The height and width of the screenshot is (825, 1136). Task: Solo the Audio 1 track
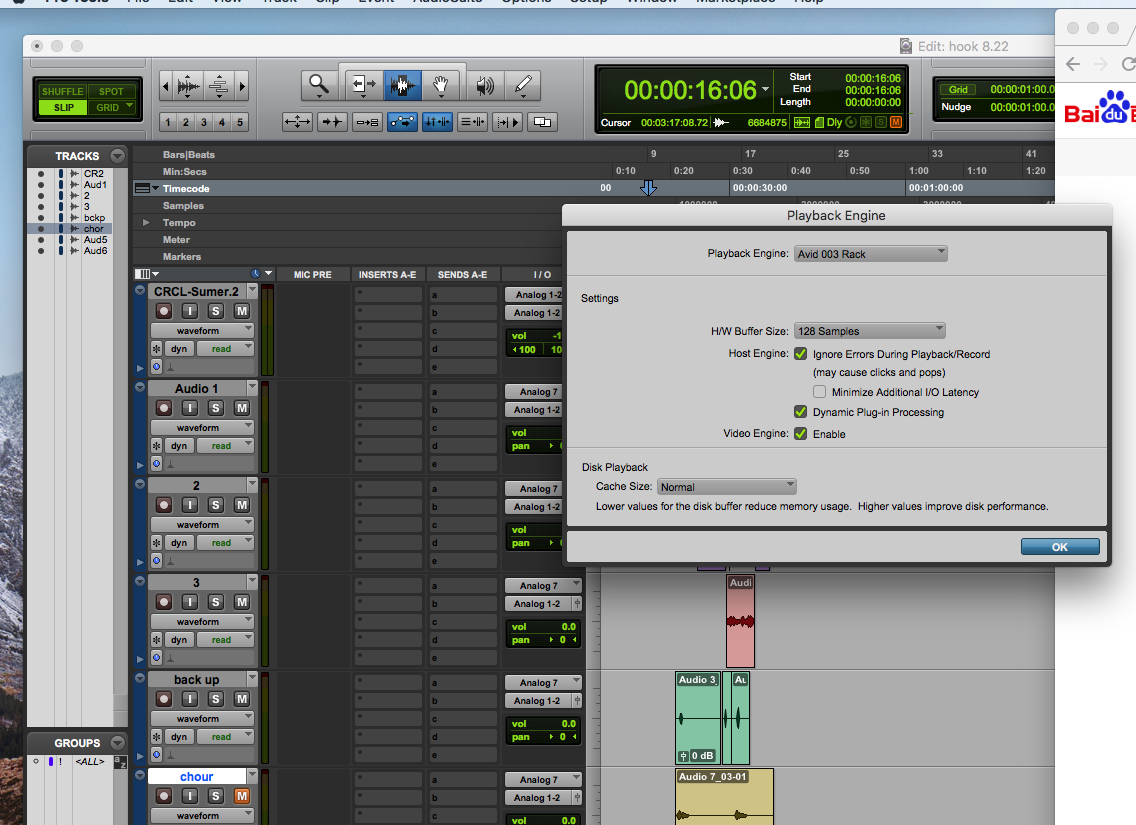tap(216, 408)
